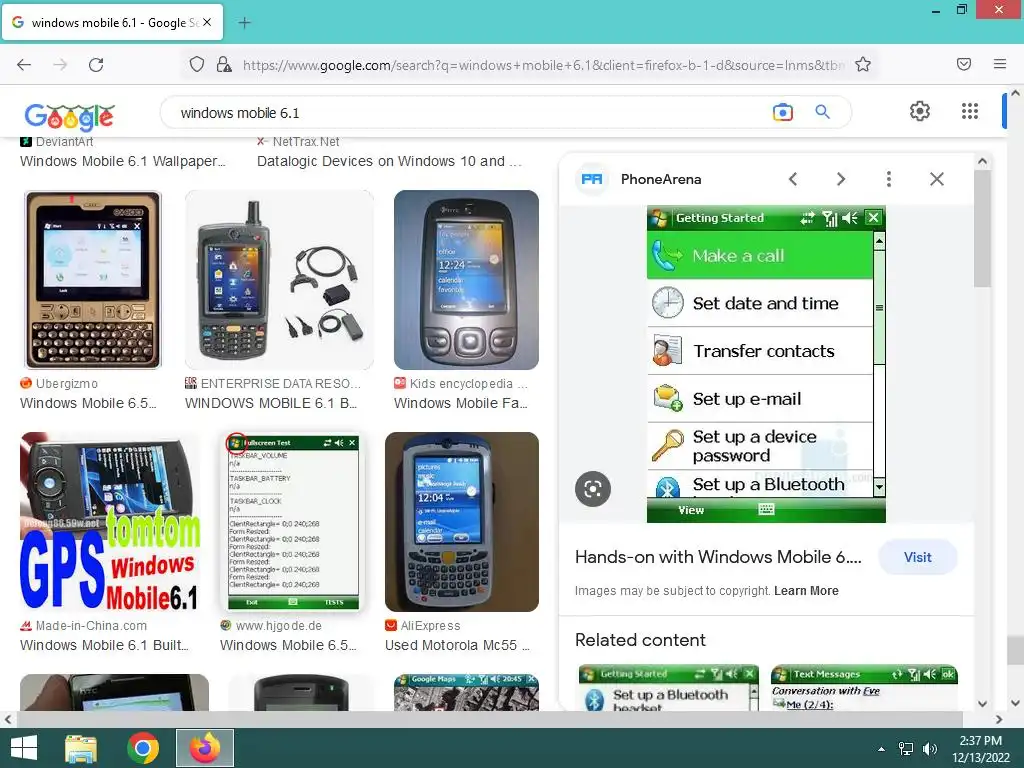Click the preview panel vertical scrollbar

pyautogui.click(x=982, y=229)
